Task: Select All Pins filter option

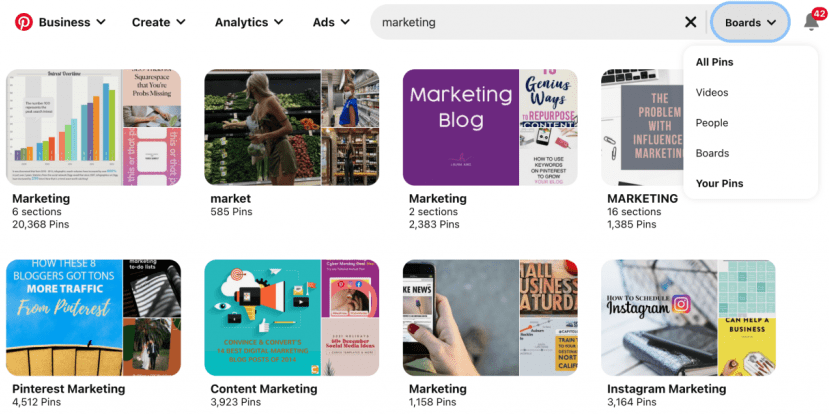Action: (x=714, y=62)
